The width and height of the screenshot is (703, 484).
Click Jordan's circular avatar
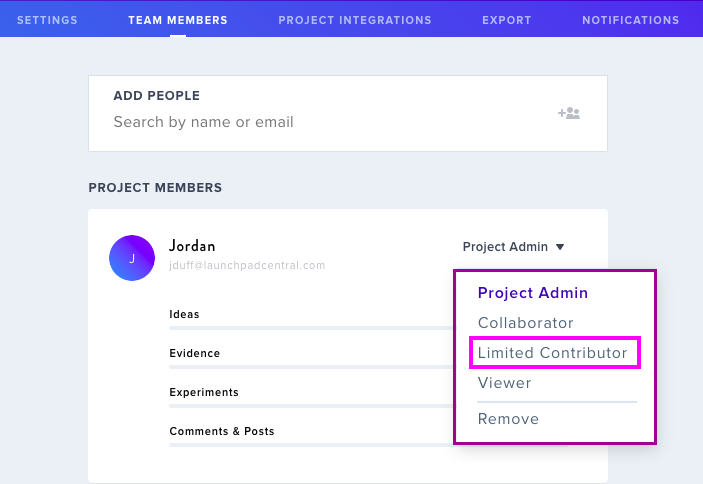pyautogui.click(x=132, y=258)
